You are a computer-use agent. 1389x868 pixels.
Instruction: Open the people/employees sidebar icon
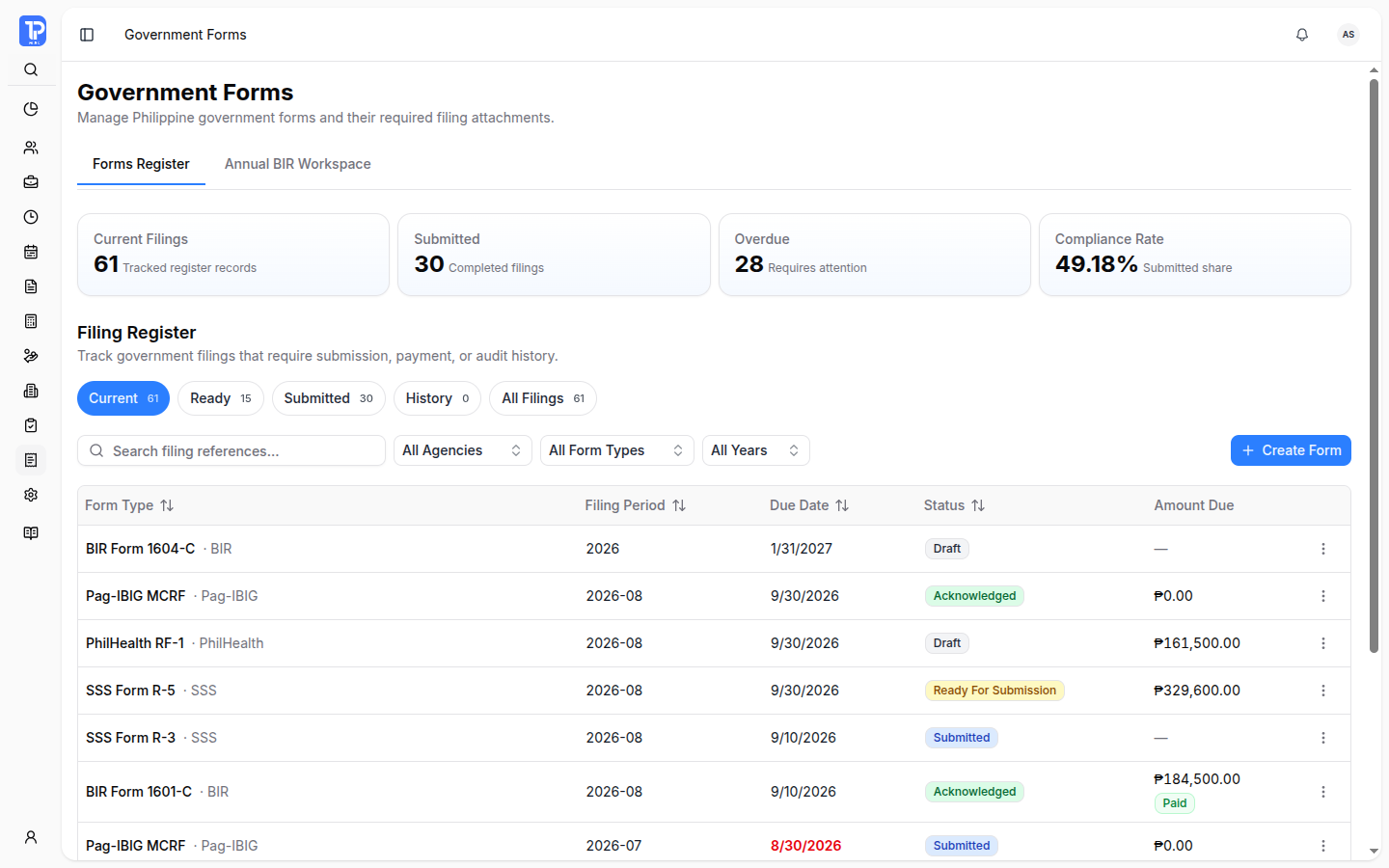[31, 148]
